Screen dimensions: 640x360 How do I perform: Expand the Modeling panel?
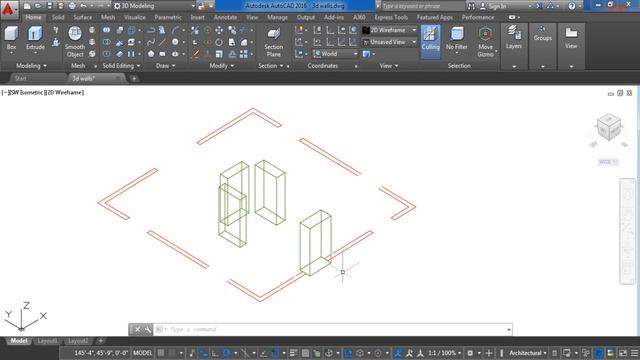[31, 66]
